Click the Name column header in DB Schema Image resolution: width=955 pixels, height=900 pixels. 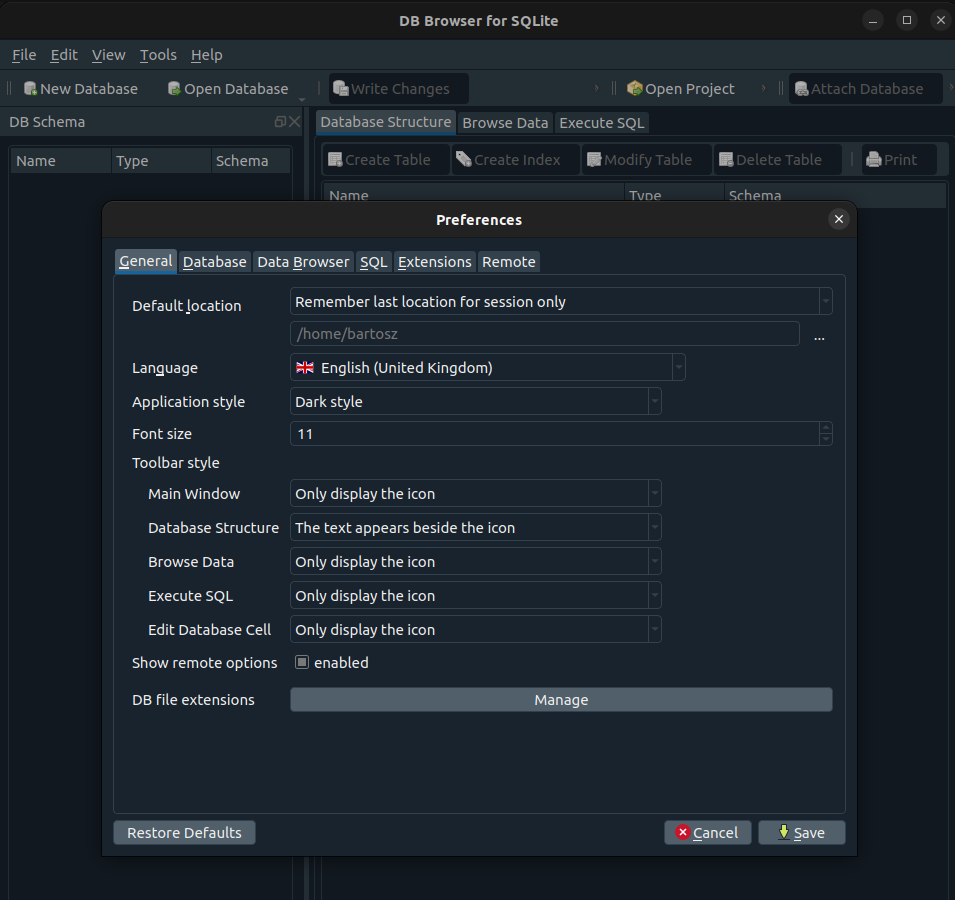click(61, 161)
